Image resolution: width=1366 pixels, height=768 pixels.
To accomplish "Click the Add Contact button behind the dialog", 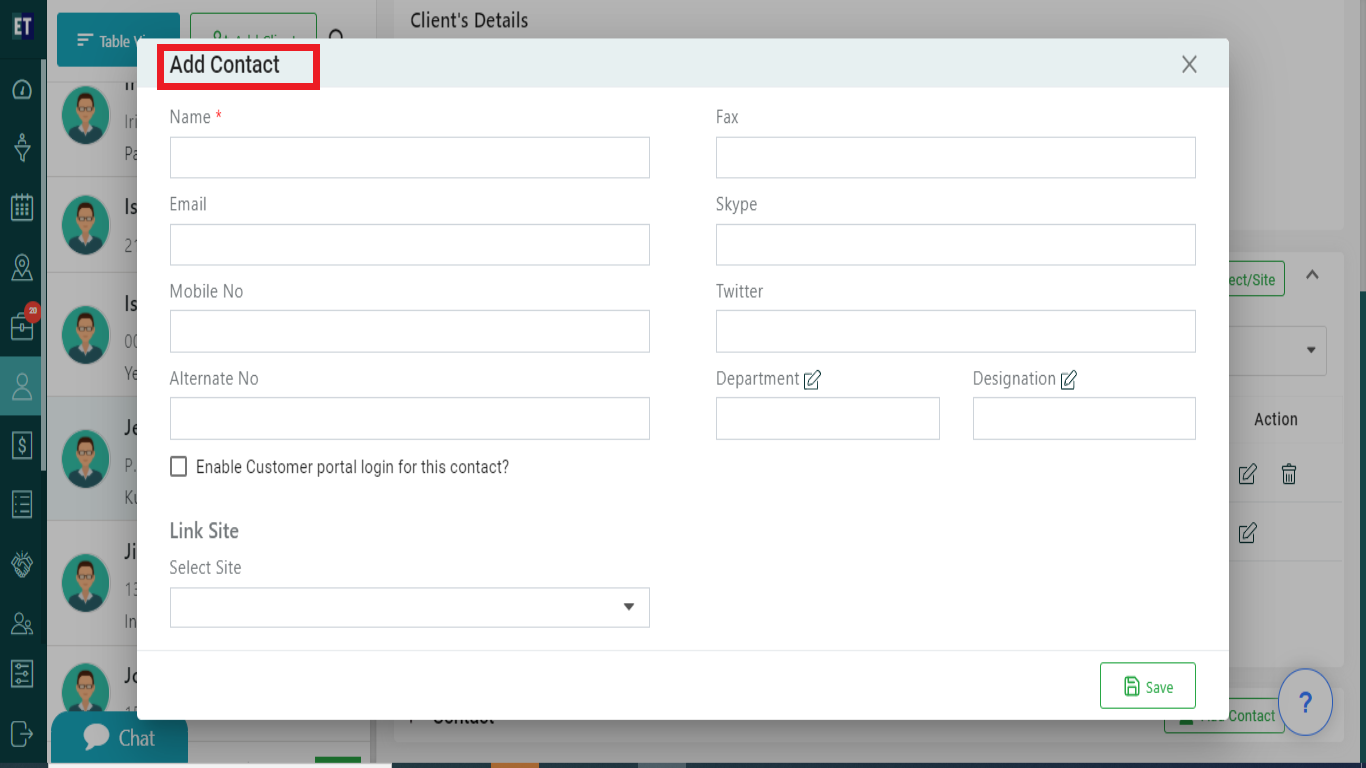I will click(x=1225, y=715).
